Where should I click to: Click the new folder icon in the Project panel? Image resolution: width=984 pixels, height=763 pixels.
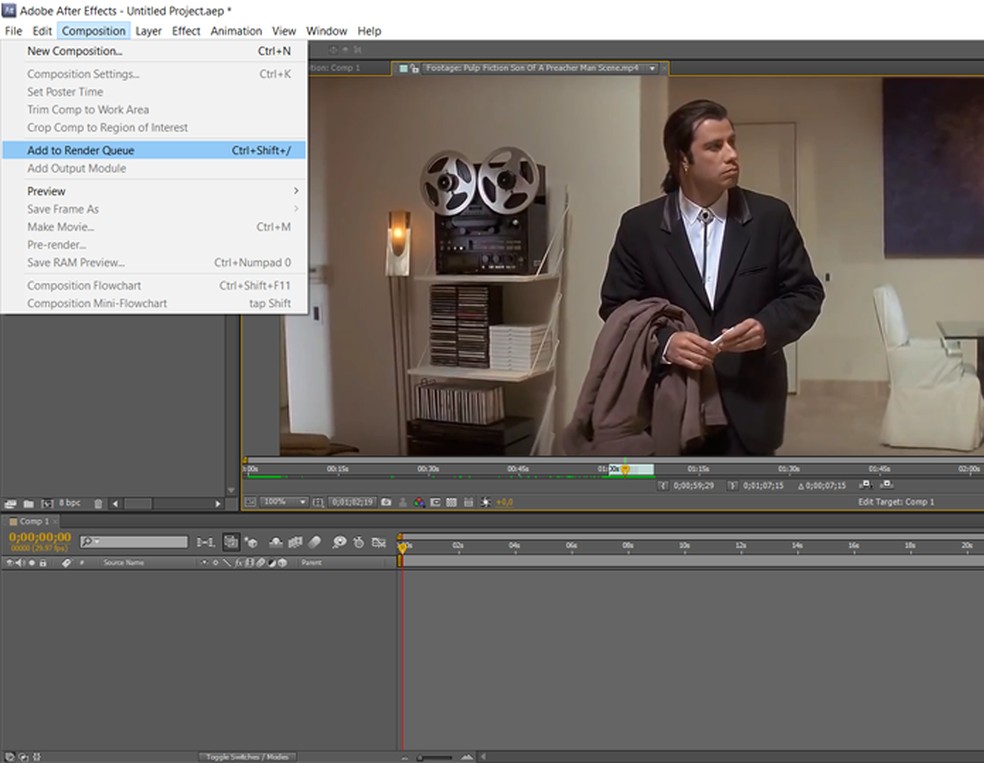[x=27, y=503]
